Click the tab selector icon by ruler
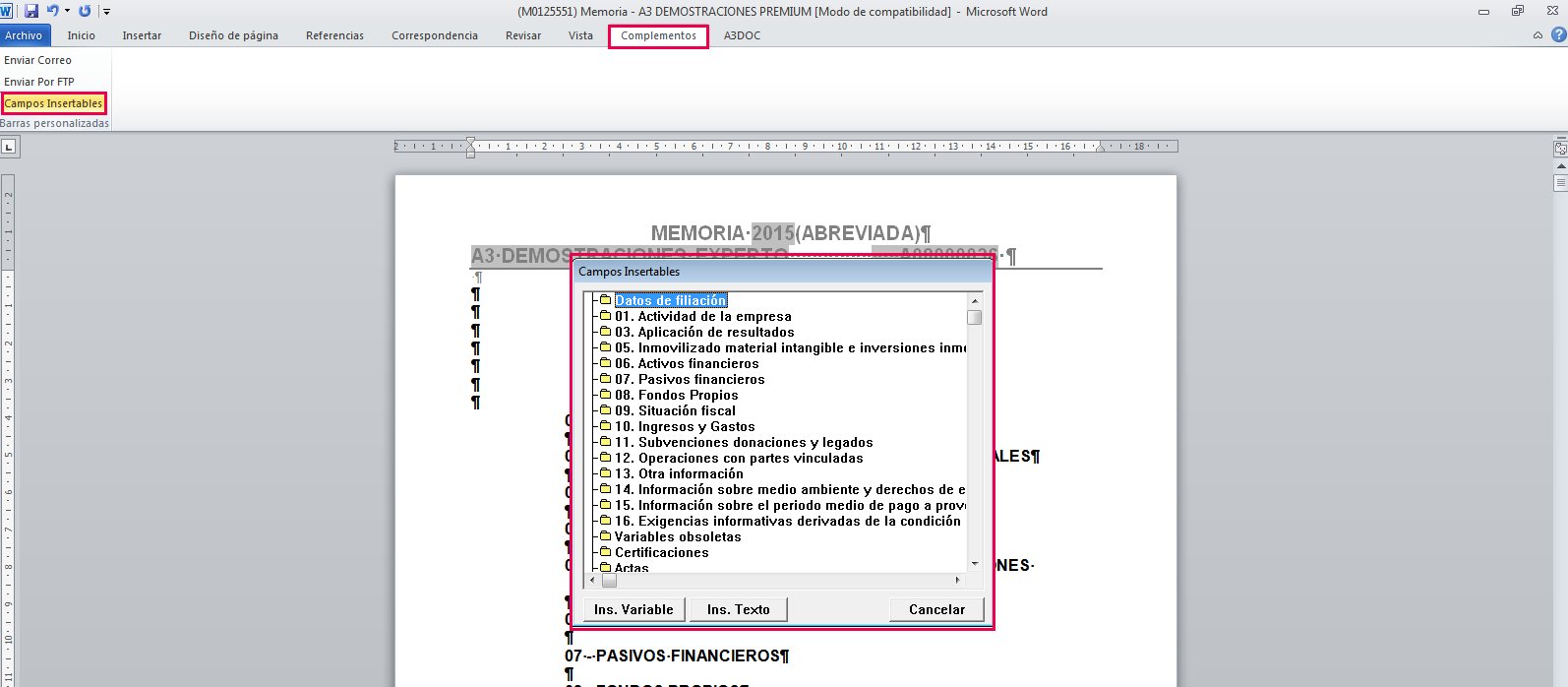Image resolution: width=1568 pixels, height=687 pixels. (x=9, y=147)
